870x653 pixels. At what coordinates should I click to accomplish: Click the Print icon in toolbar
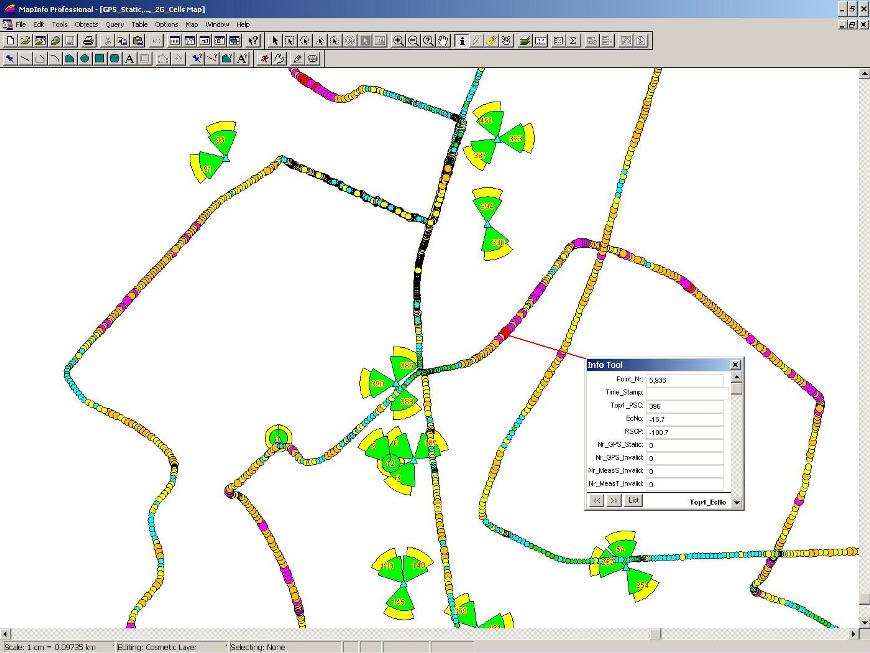(x=89, y=41)
